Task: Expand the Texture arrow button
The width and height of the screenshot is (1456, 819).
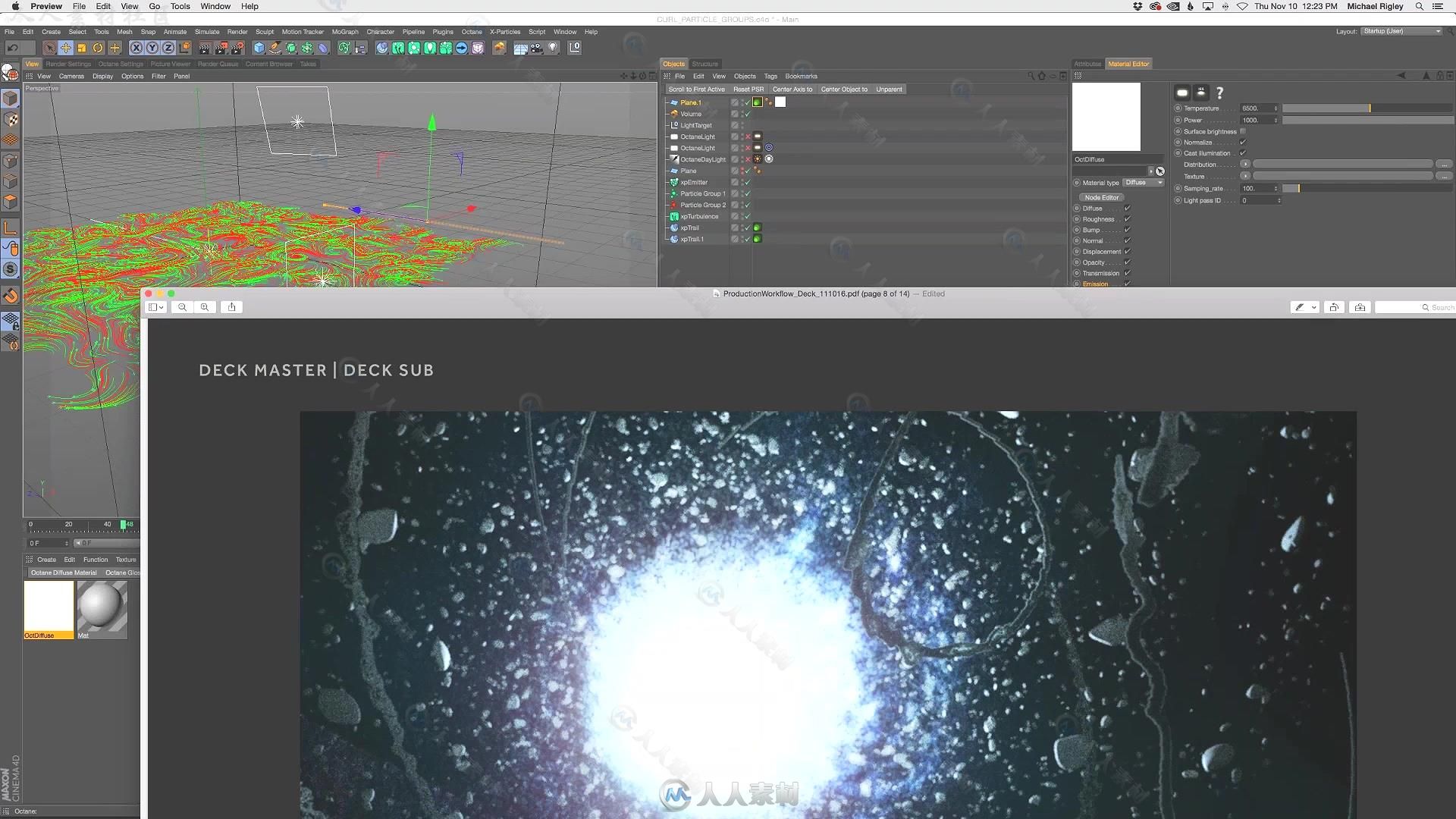Action: pos(1244,176)
